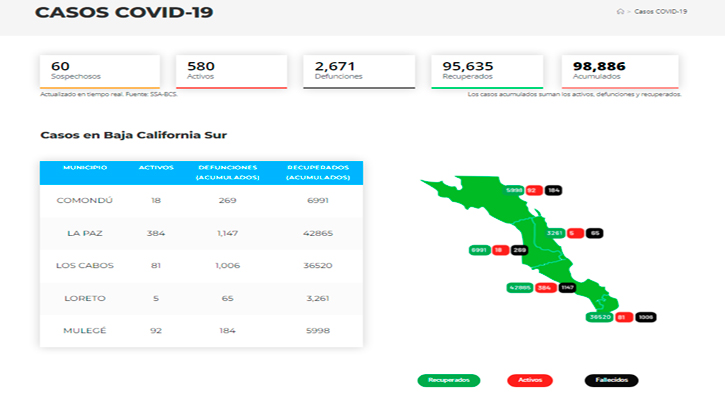
Task: Click Los Cabos active value 81 in table
Action: (x=156, y=266)
